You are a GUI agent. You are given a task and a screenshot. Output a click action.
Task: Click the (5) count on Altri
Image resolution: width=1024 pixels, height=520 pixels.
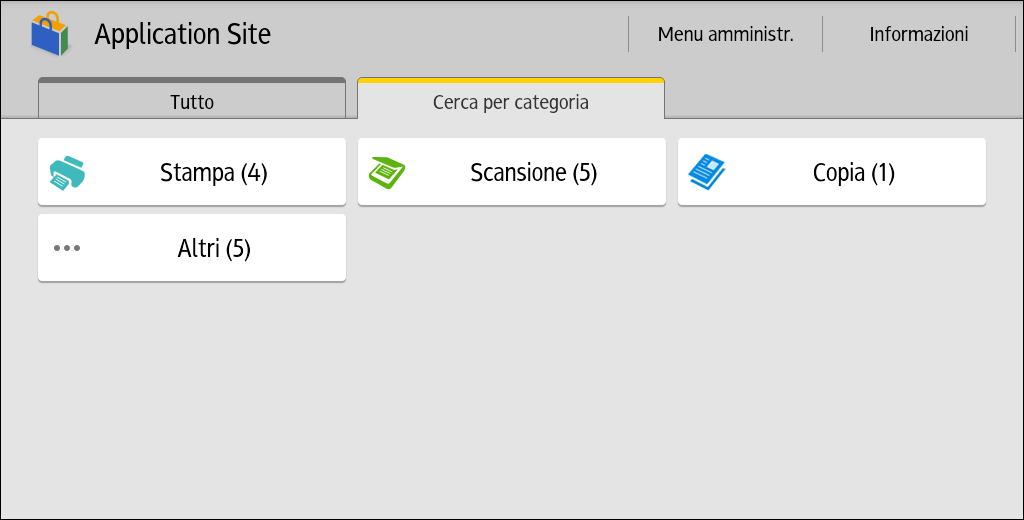[238, 248]
